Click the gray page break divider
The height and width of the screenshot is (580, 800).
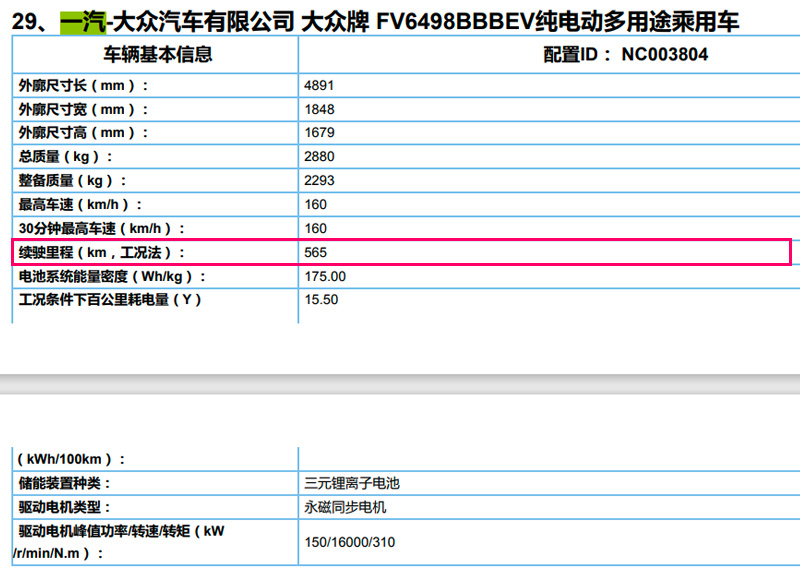coord(400,384)
